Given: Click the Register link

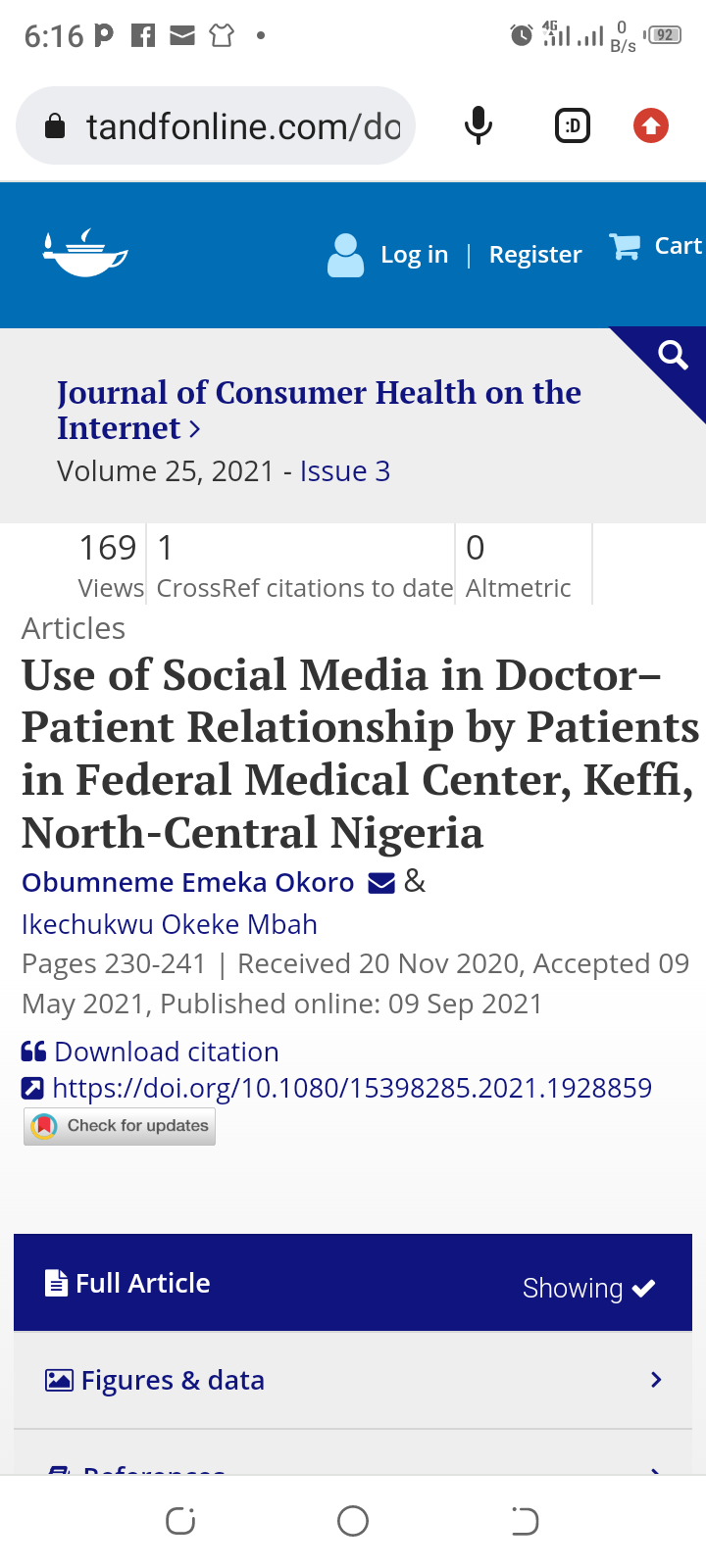Looking at the screenshot, I should 534,255.
